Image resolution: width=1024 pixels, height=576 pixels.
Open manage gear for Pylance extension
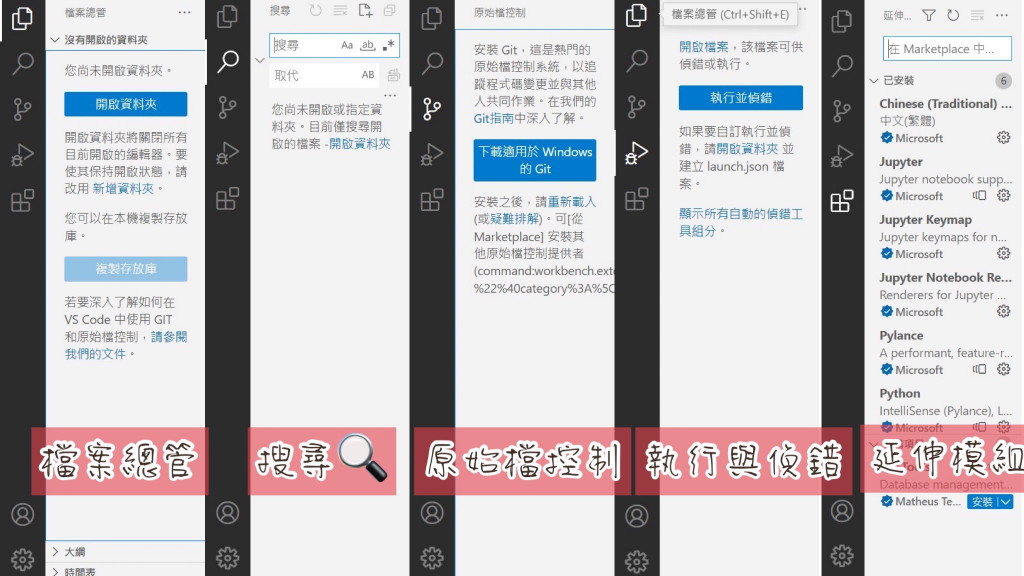coord(1004,369)
